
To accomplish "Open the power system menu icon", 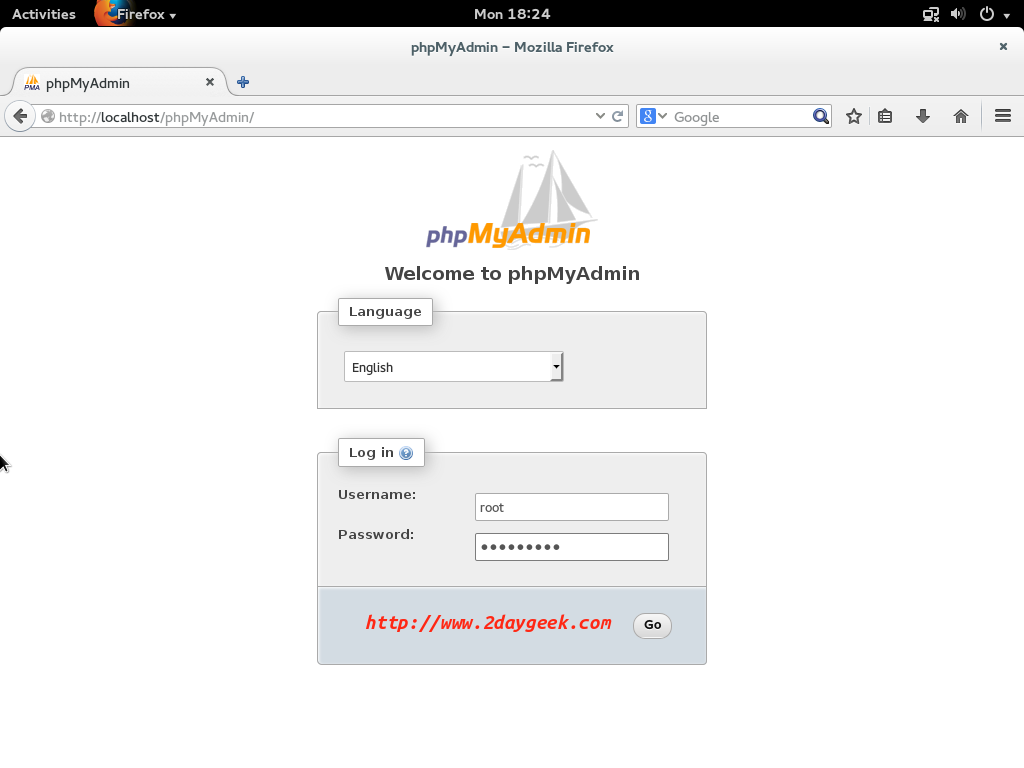I will coord(987,14).
